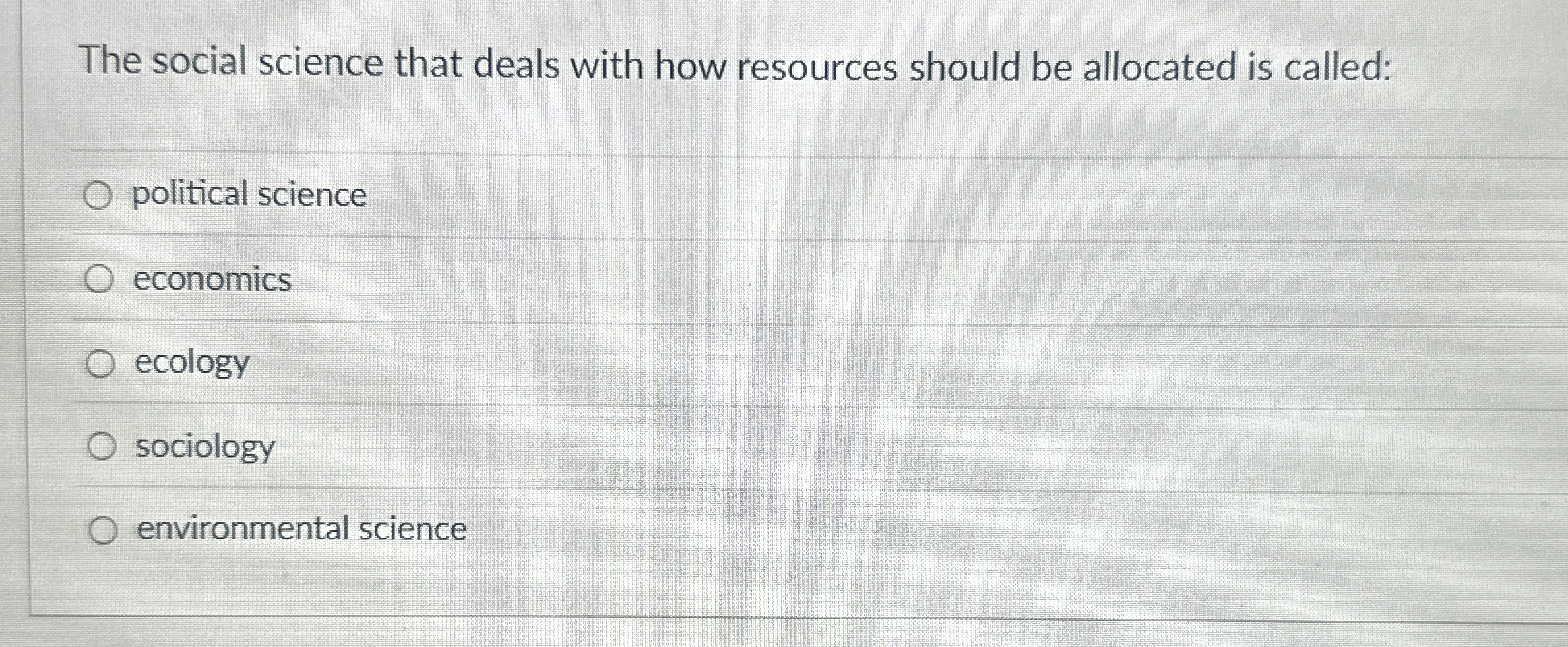
Task: Click the political science answer text
Action: pos(247,194)
